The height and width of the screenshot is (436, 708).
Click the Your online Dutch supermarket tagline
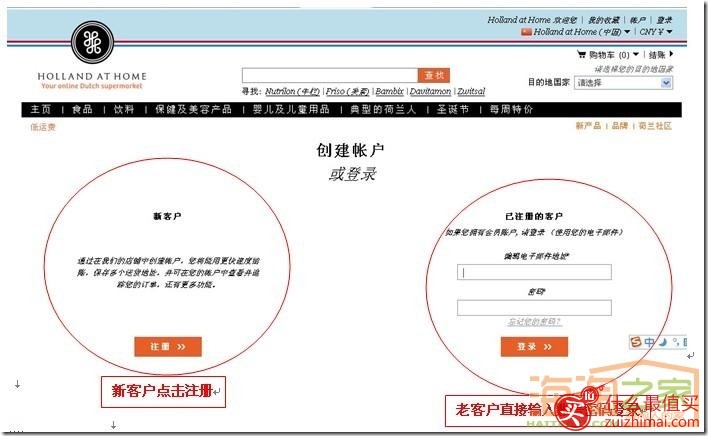pos(92,86)
